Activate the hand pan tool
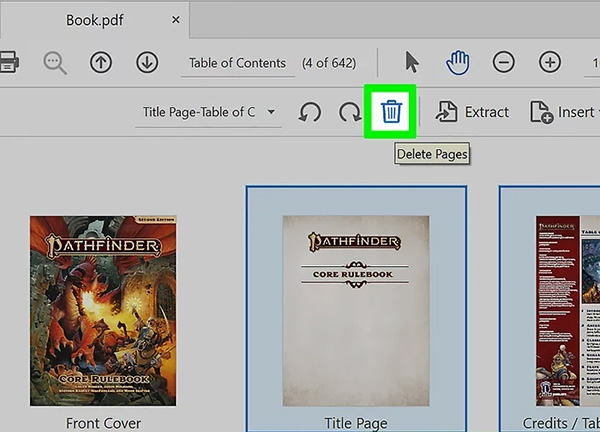Image resolution: width=600 pixels, height=432 pixels. click(x=458, y=62)
